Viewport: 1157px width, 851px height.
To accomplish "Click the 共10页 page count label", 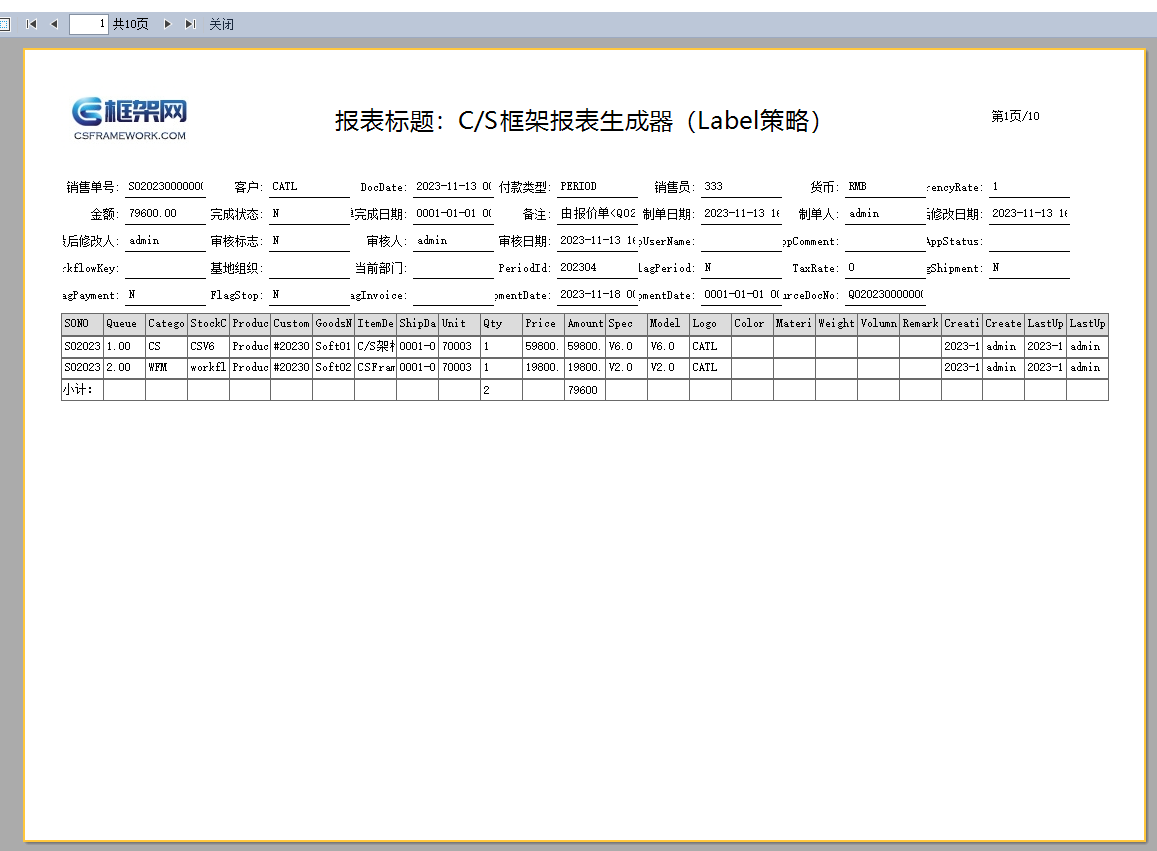I will pos(131,24).
